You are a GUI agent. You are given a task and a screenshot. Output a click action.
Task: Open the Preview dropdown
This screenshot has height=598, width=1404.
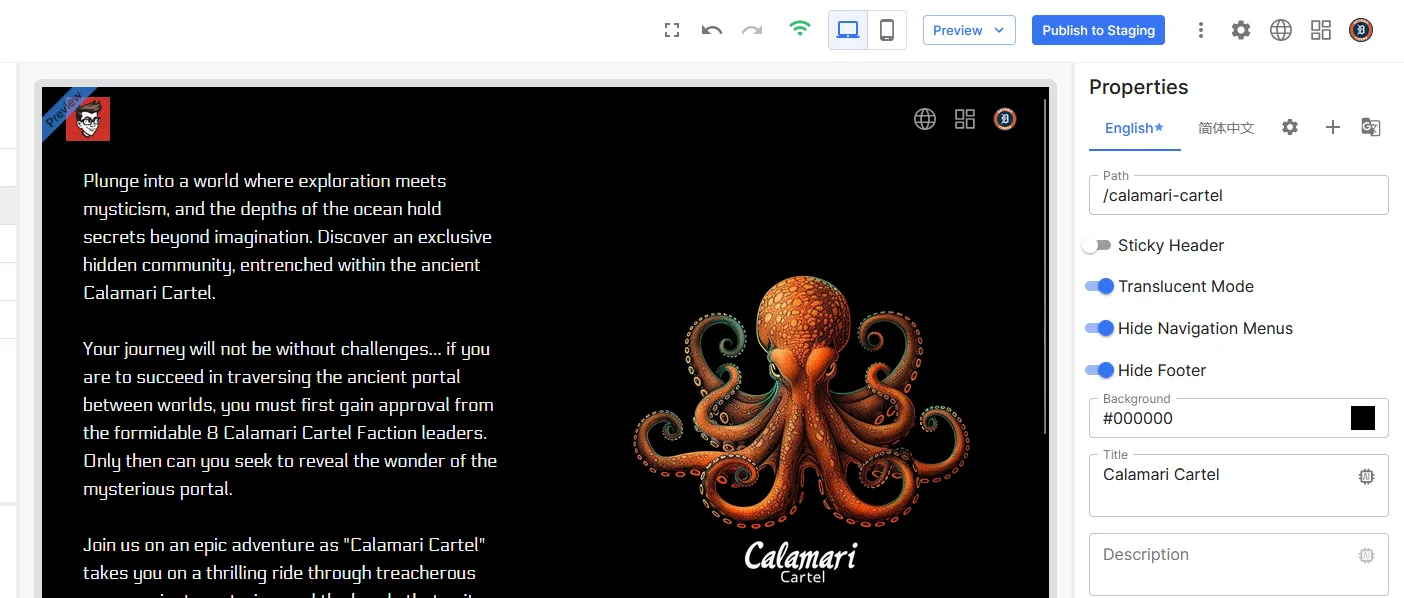pyautogui.click(x=969, y=30)
